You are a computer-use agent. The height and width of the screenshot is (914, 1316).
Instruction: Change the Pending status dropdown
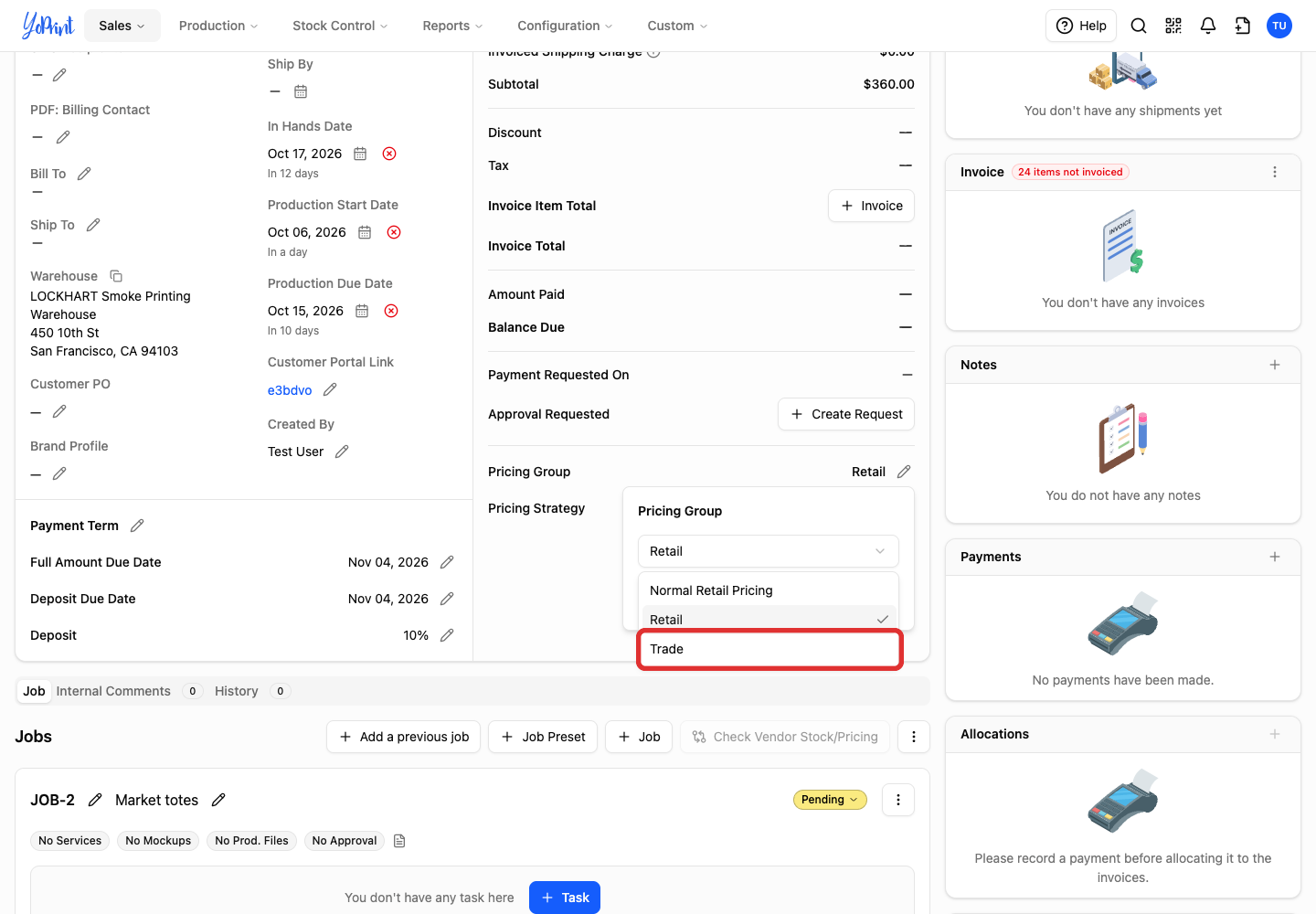[830, 800]
